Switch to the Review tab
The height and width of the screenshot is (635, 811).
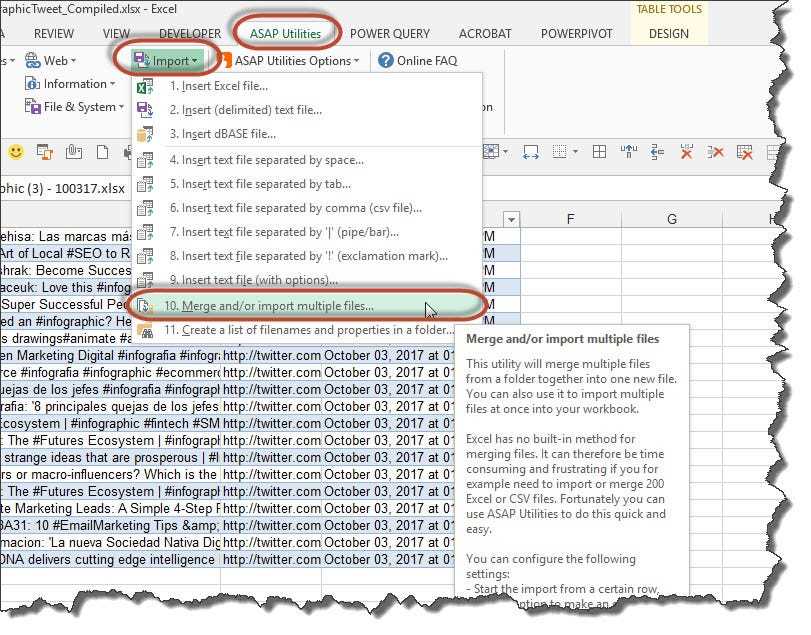[54, 34]
